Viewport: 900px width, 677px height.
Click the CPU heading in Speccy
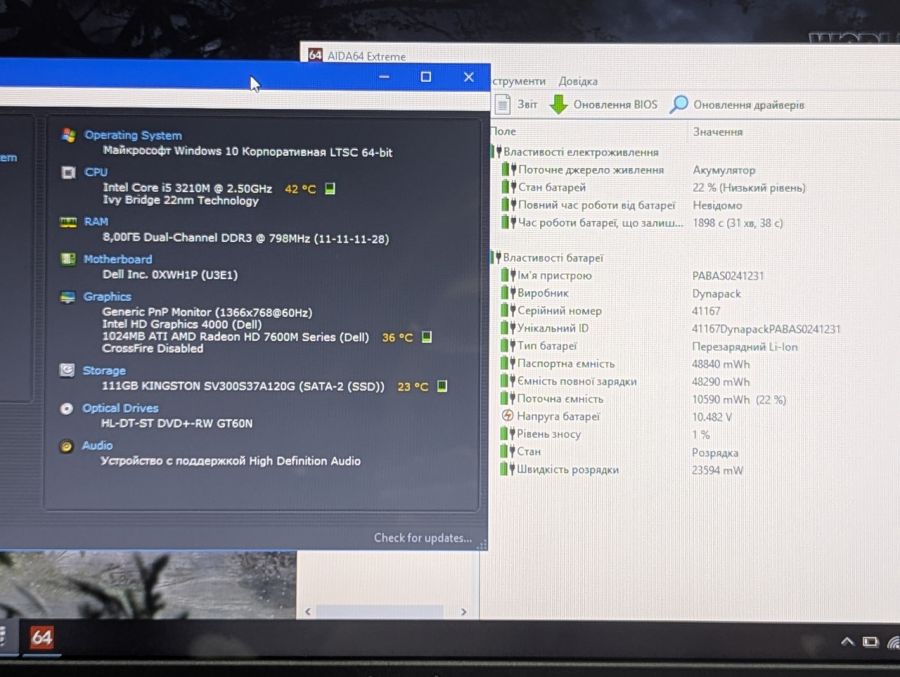[x=96, y=172]
